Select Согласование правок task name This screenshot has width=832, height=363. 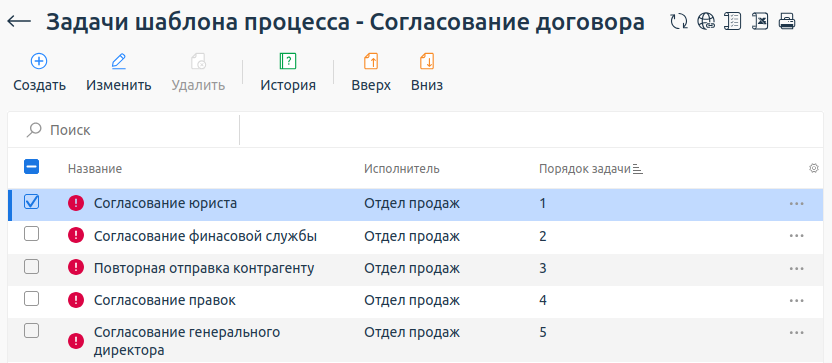point(165,300)
